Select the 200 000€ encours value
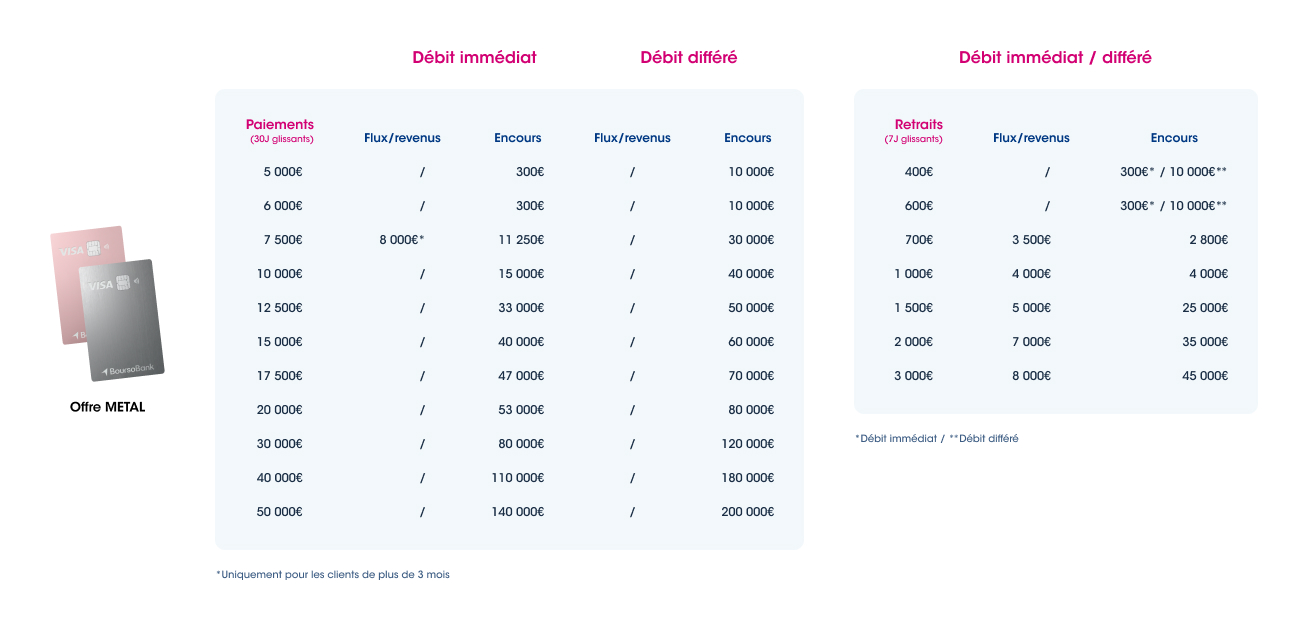1308x632 pixels. [747, 512]
